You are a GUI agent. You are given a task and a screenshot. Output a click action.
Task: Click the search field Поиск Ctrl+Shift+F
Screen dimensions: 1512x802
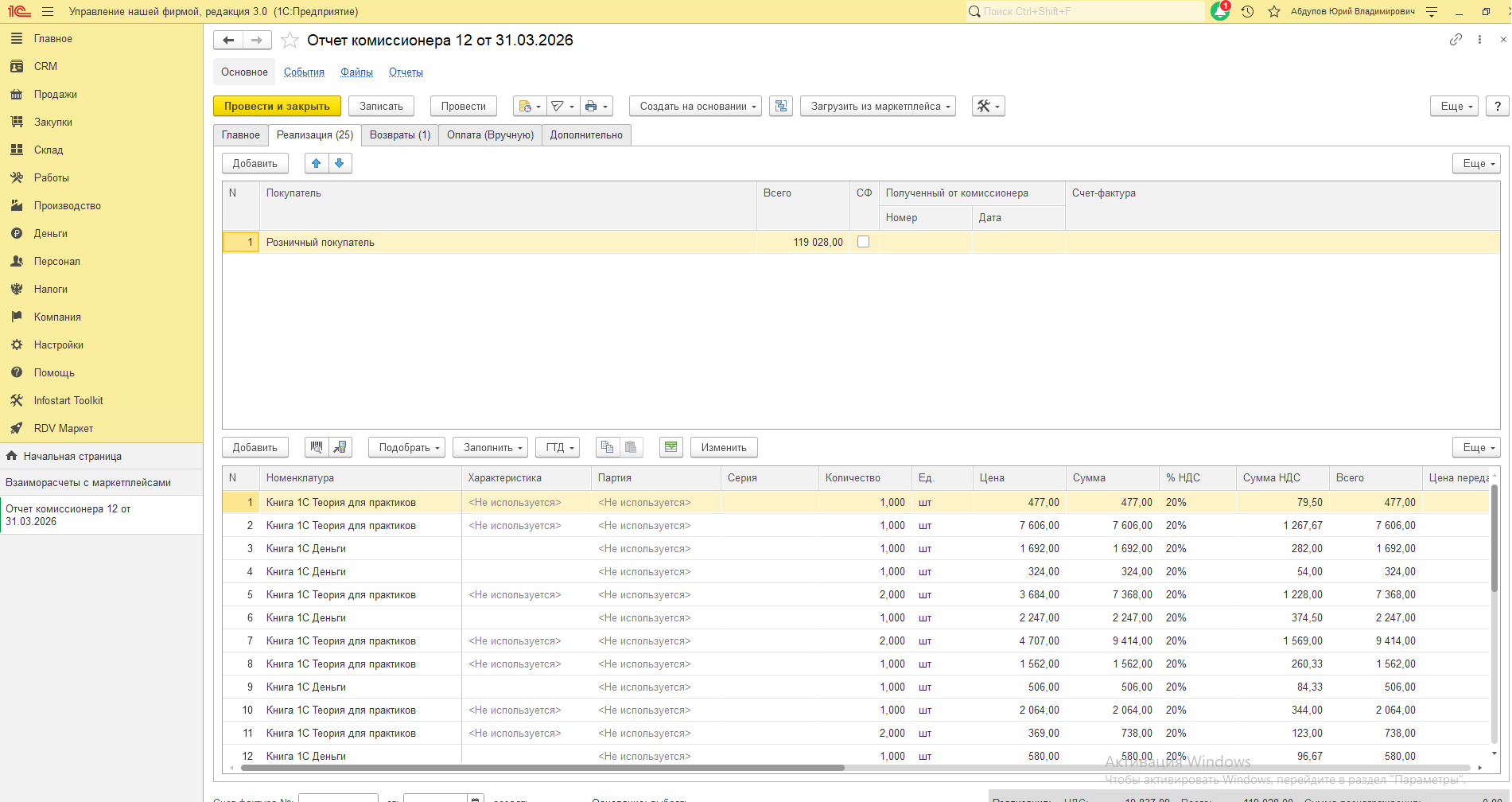[1086, 12]
